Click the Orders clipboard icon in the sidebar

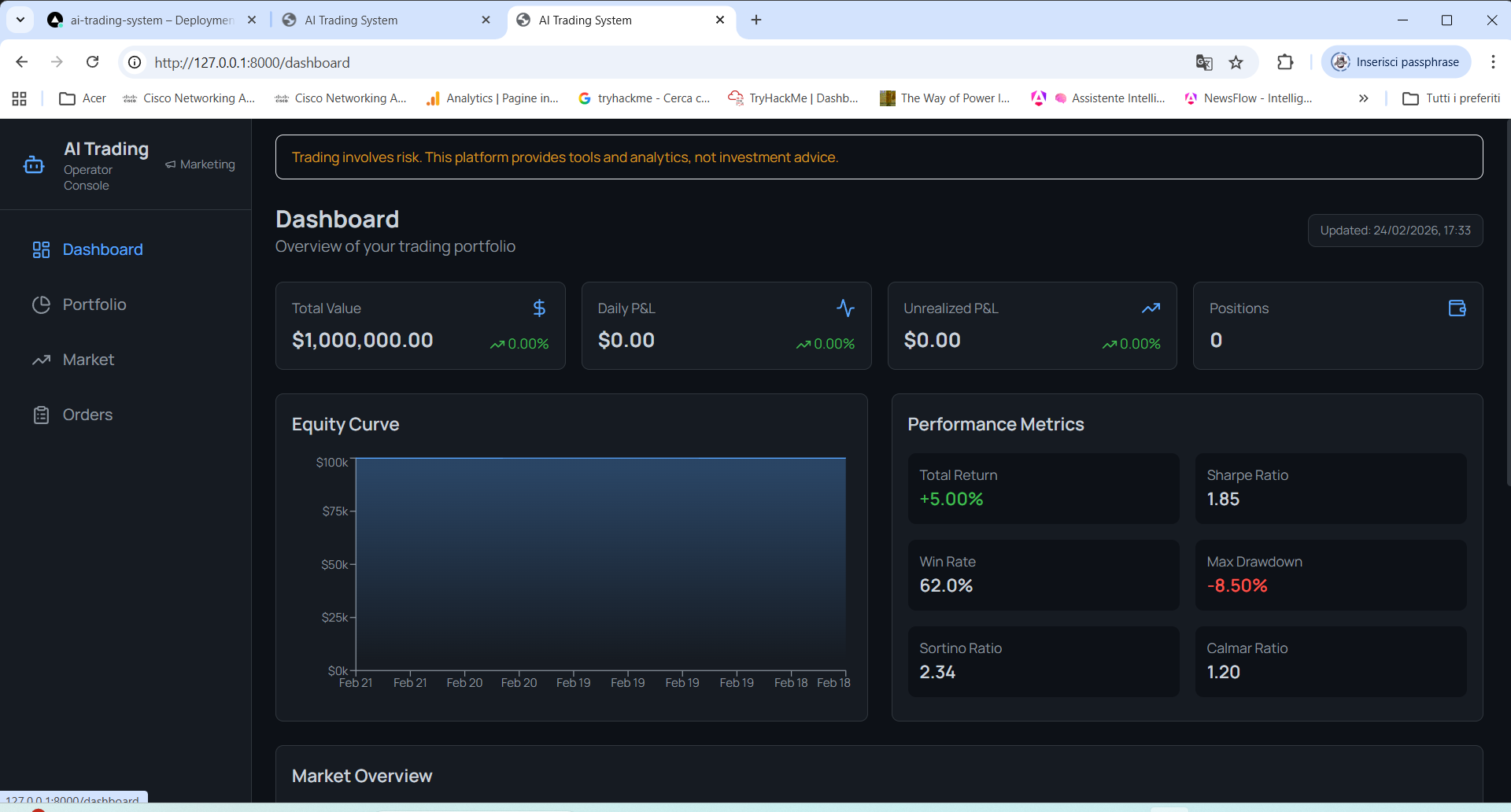42,415
